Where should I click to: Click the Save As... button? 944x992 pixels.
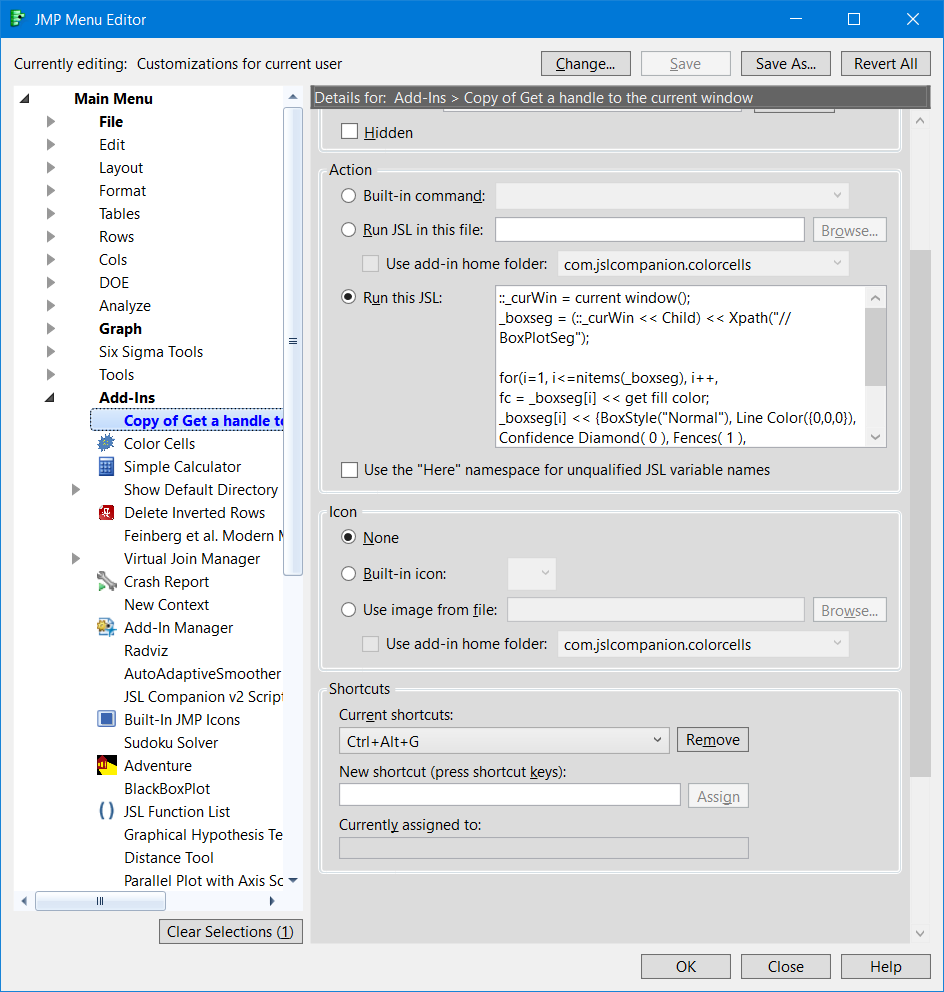786,64
